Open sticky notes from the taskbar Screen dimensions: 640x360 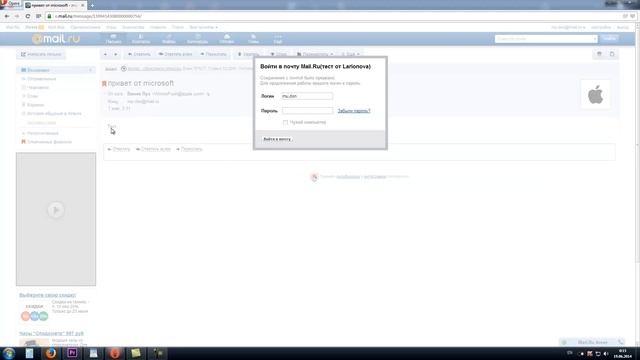click(x=136, y=353)
